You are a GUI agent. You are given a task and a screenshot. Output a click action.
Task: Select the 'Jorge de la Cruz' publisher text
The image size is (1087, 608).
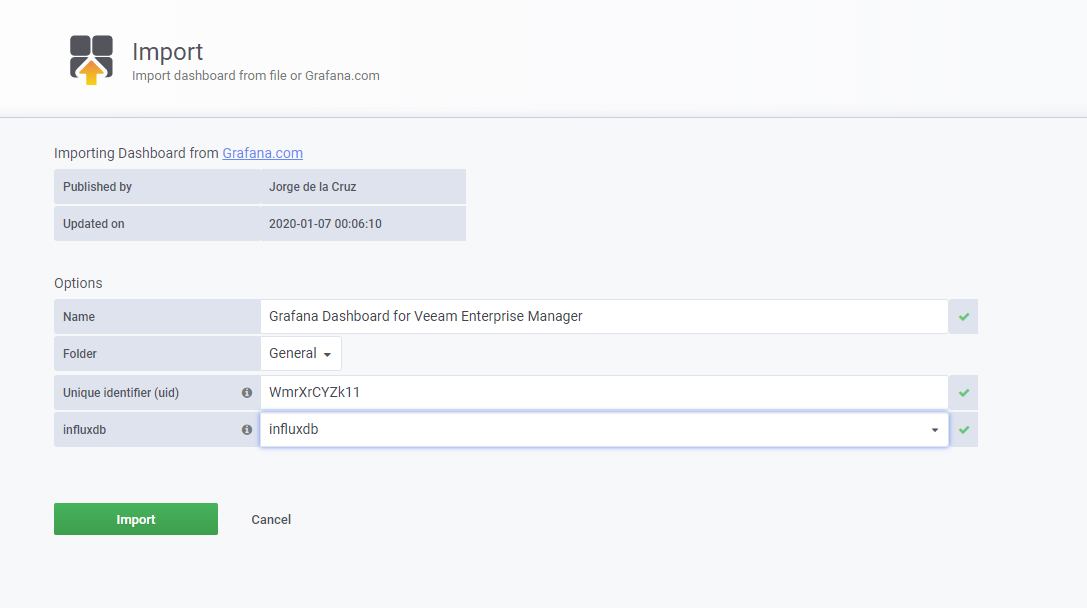pos(313,186)
